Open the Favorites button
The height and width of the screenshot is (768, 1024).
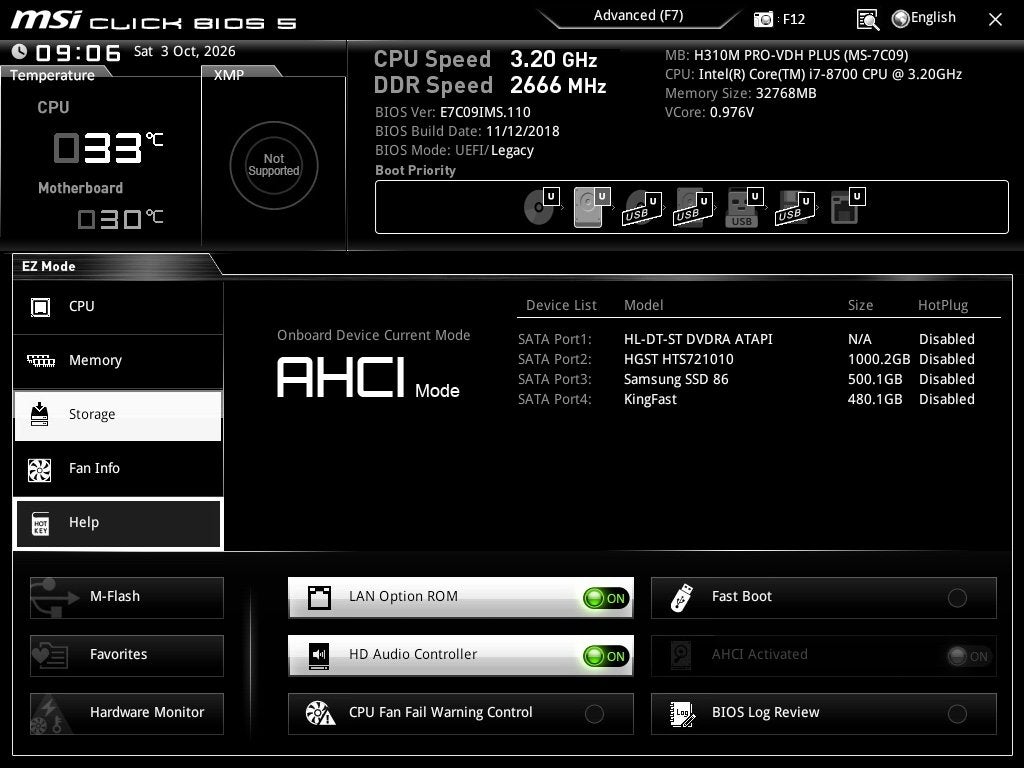click(127, 655)
